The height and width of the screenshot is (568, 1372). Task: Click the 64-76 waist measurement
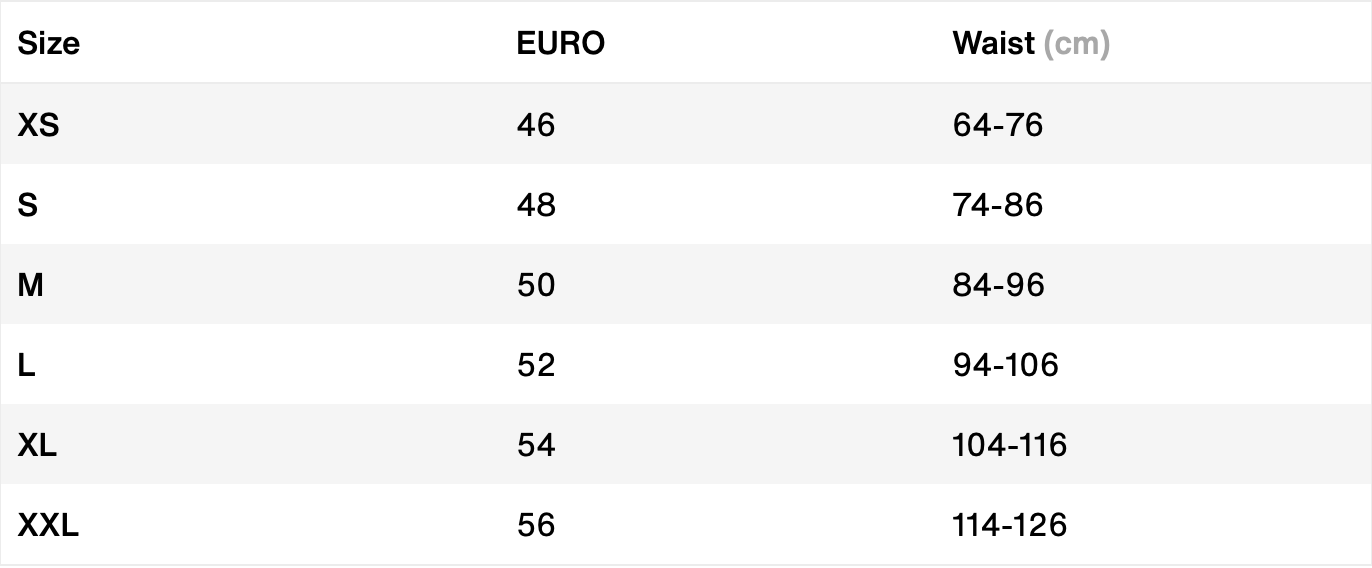998,125
